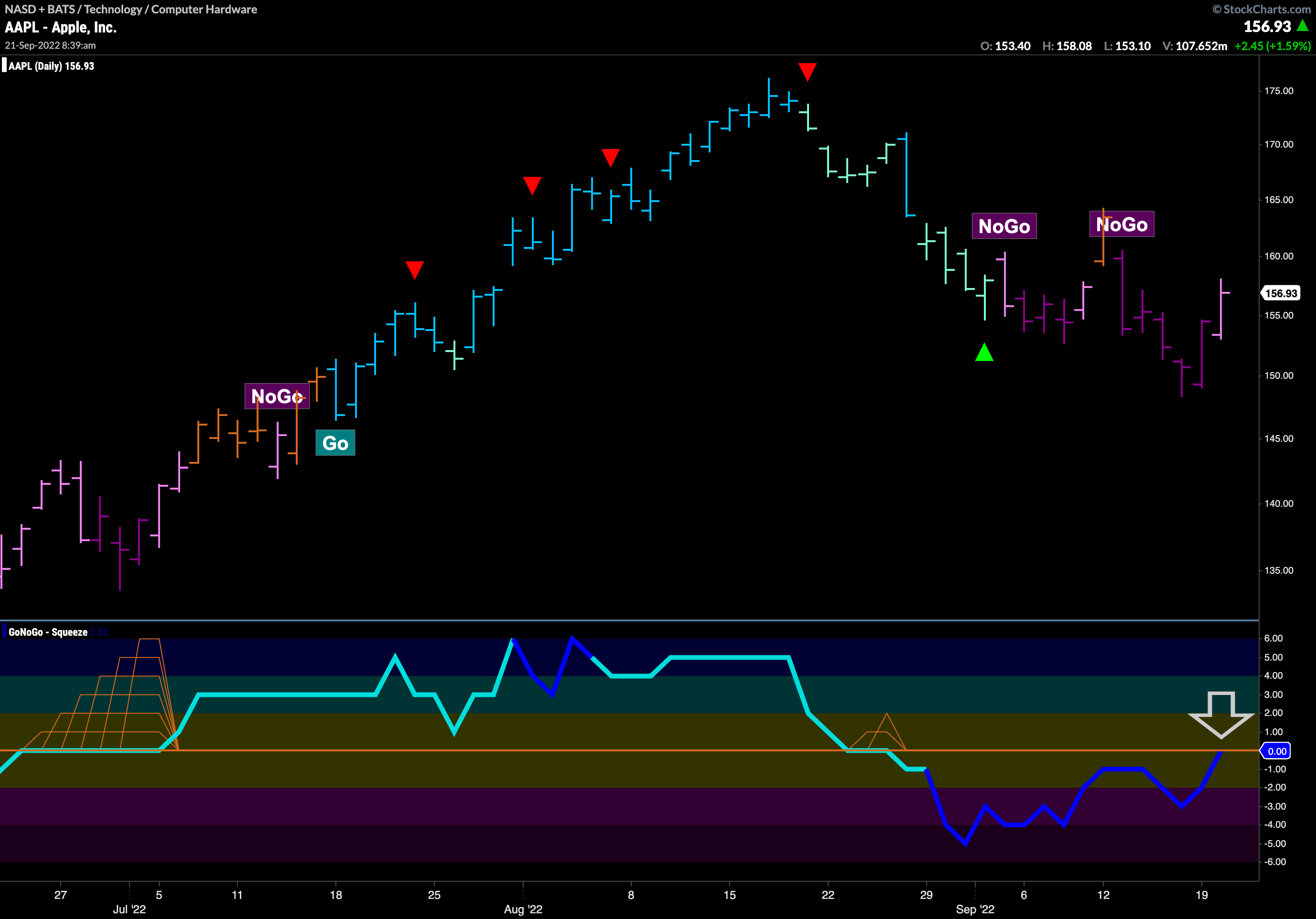Click the Sep '22 date axis label
The image size is (1316, 919).
(976, 909)
